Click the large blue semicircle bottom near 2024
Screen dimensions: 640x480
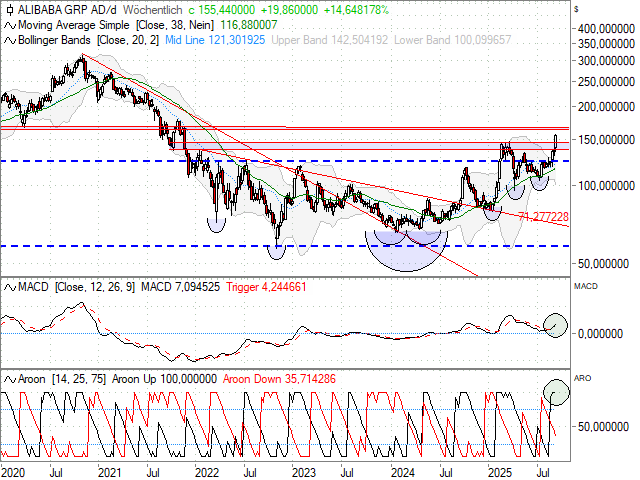[x=406, y=251]
